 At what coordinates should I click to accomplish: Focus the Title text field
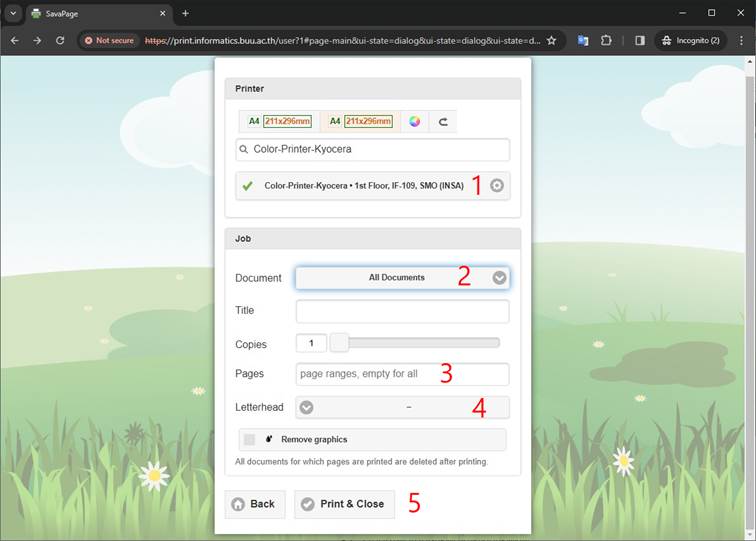[x=402, y=311]
